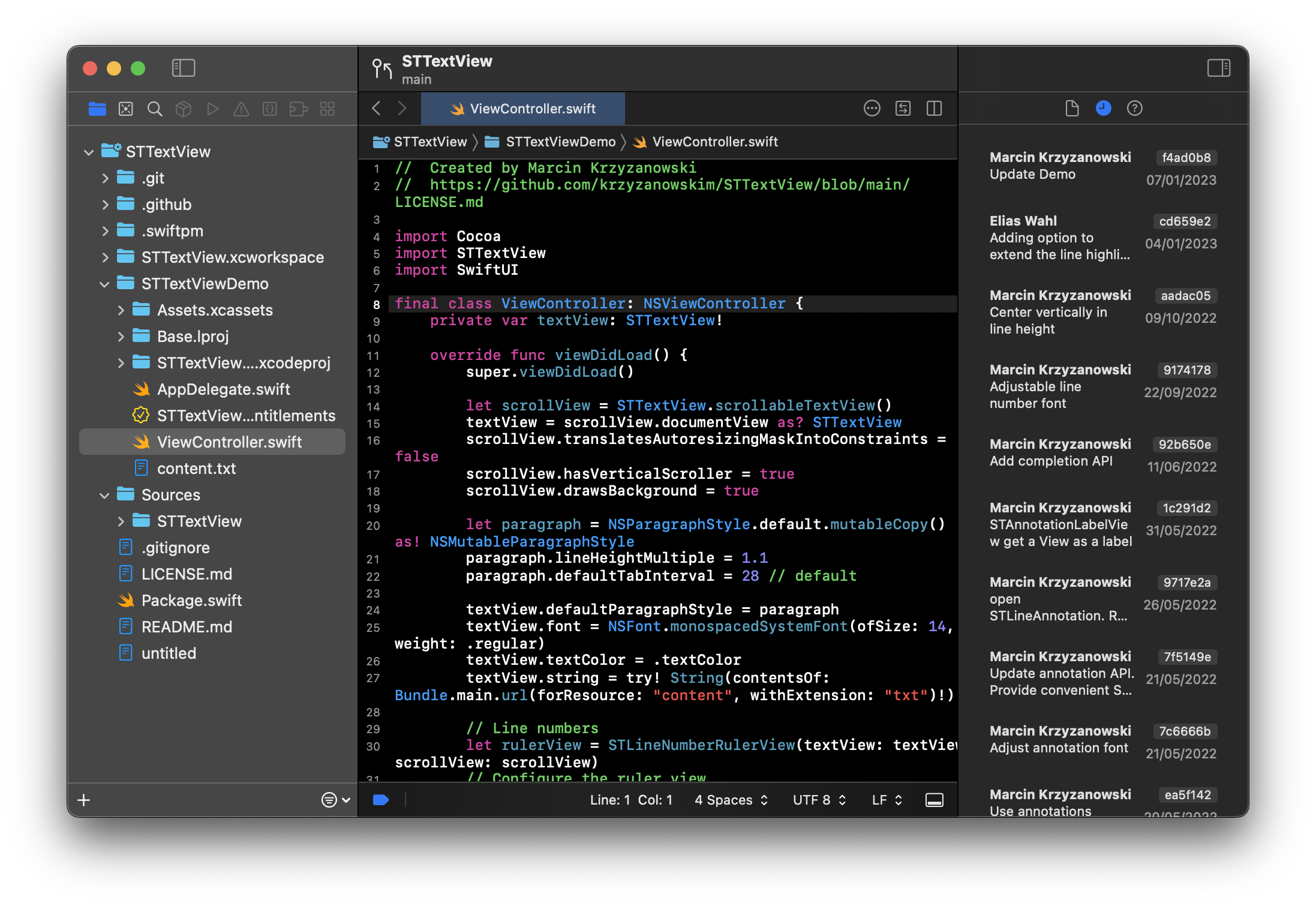Viewport: 1316px width, 906px height.
Task: Open the run navigator play icon
Action: tap(212, 109)
